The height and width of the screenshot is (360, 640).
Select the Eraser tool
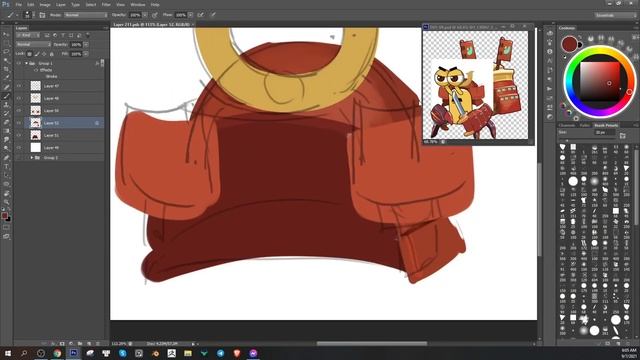click(6, 122)
